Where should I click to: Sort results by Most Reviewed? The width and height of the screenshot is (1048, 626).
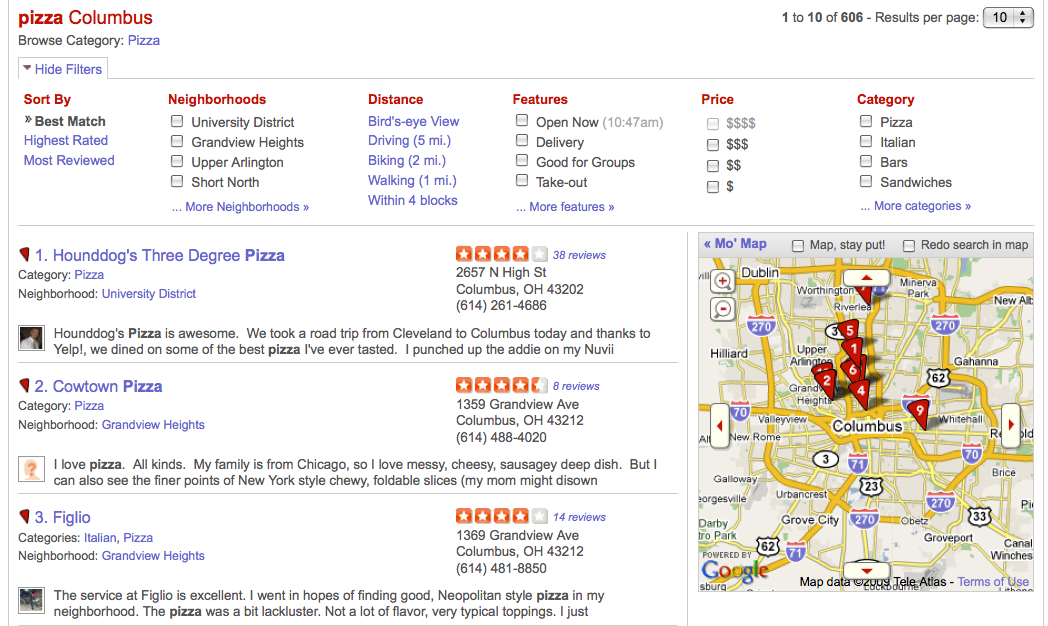coord(69,161)
